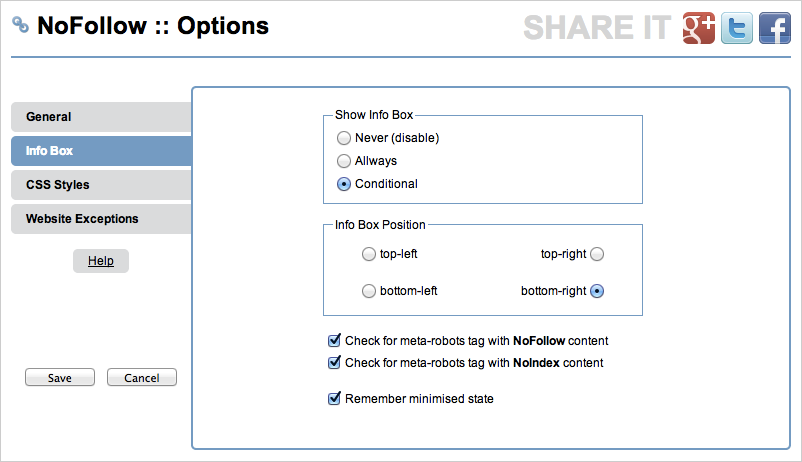Screen dimensions: 802x462
Task: Save the options
Action: pyautogui.click(x=60, y=378)
